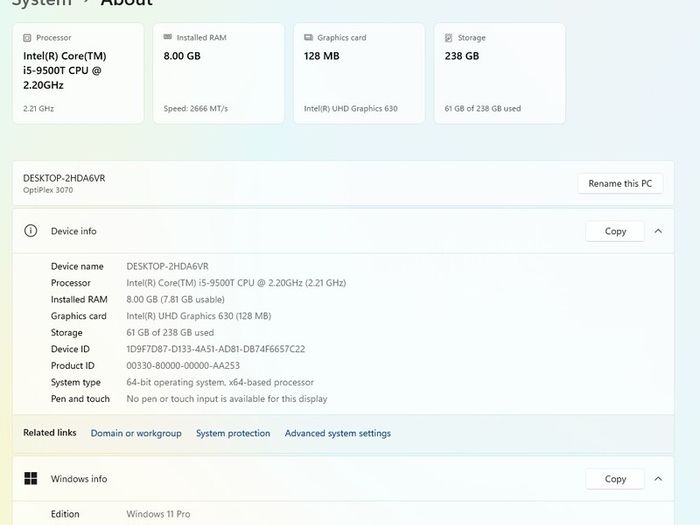Screen dimensions: 700x525
Task: Click the Windows logo icon
Action: click(31, 479)
